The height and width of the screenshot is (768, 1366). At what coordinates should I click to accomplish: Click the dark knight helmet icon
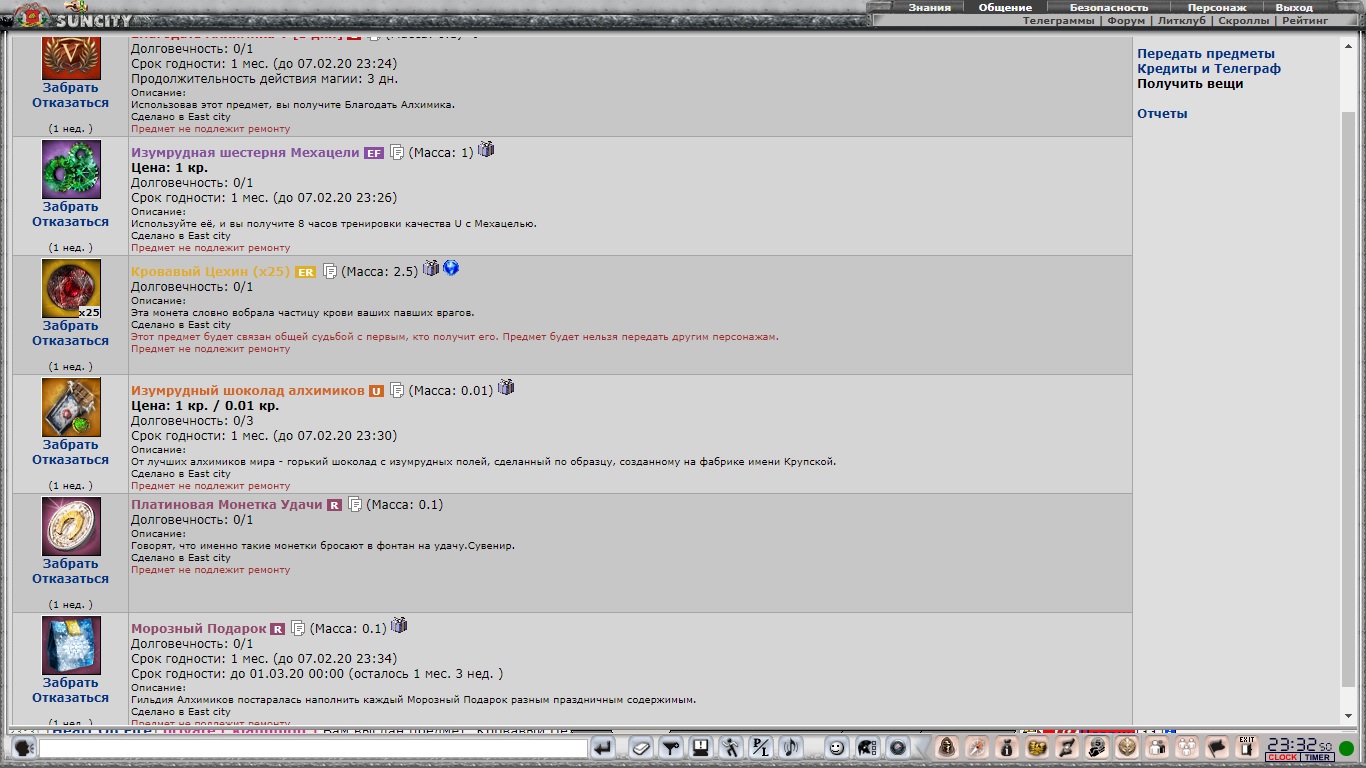(1097, 748)
